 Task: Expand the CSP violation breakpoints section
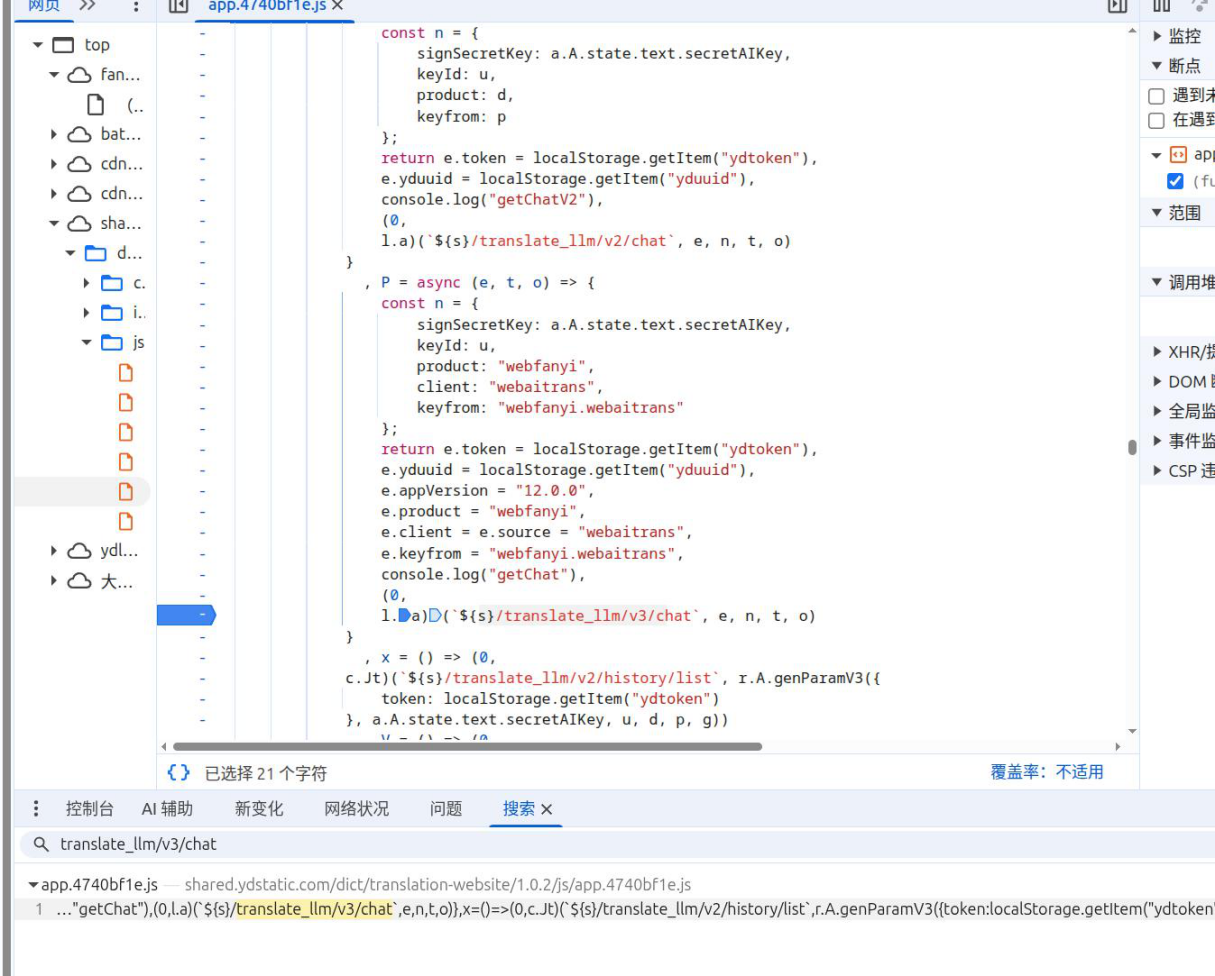click(1158, 470)
